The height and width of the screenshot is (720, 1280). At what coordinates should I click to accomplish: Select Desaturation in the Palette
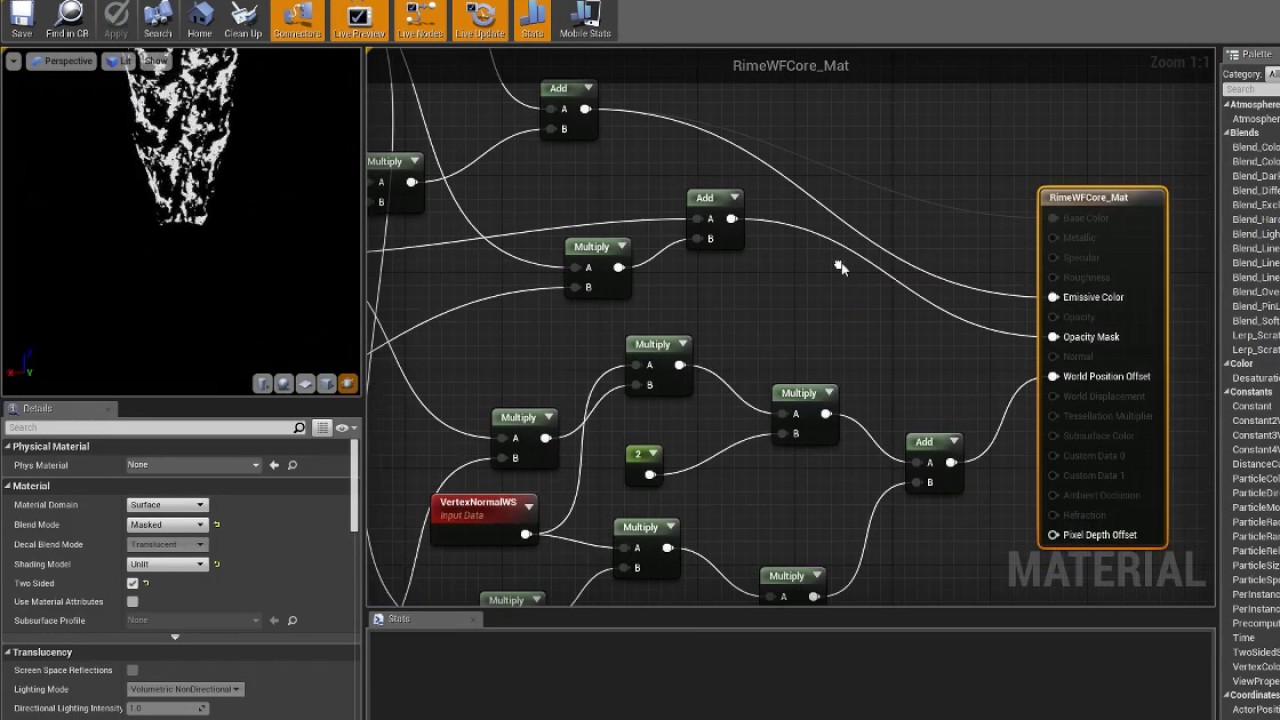pyautogui.click(x=1256, y=378)
